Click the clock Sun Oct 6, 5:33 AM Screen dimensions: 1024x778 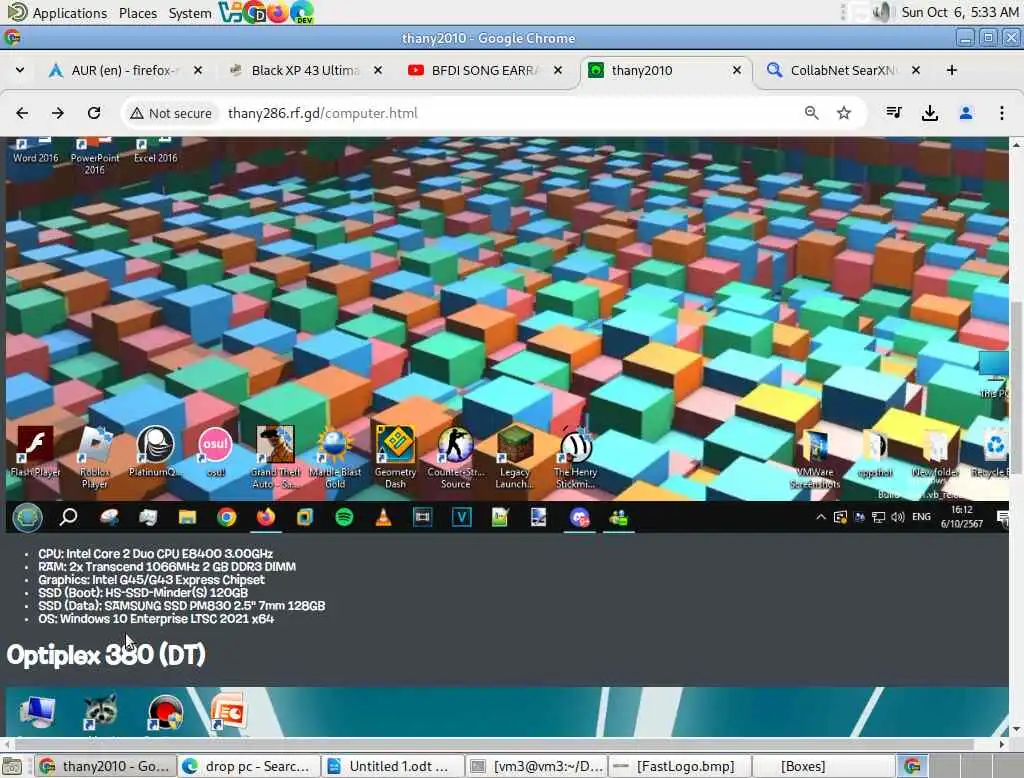tap(959, 12)
